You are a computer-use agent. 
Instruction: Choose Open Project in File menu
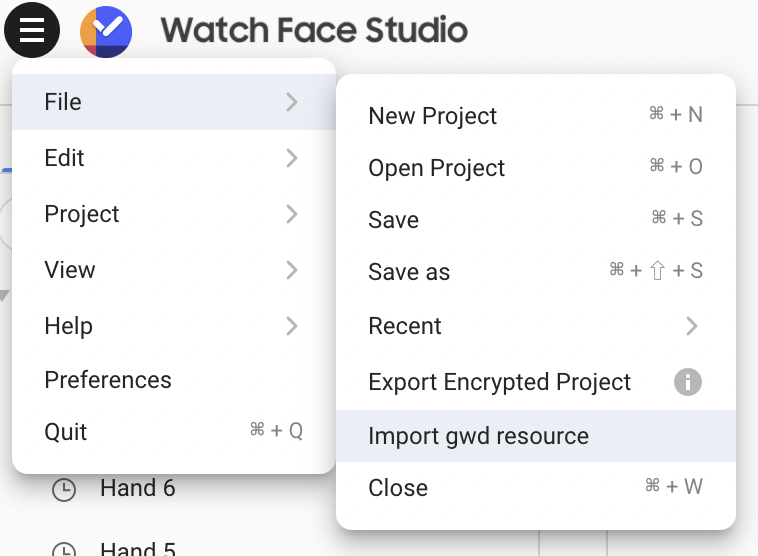(x=436, y=168)
